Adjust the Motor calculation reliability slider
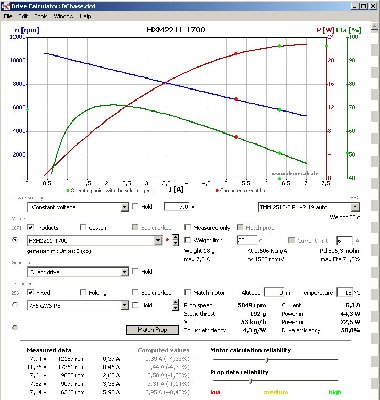This screenshot has height=400, width=380. click(x=267, y=360)
